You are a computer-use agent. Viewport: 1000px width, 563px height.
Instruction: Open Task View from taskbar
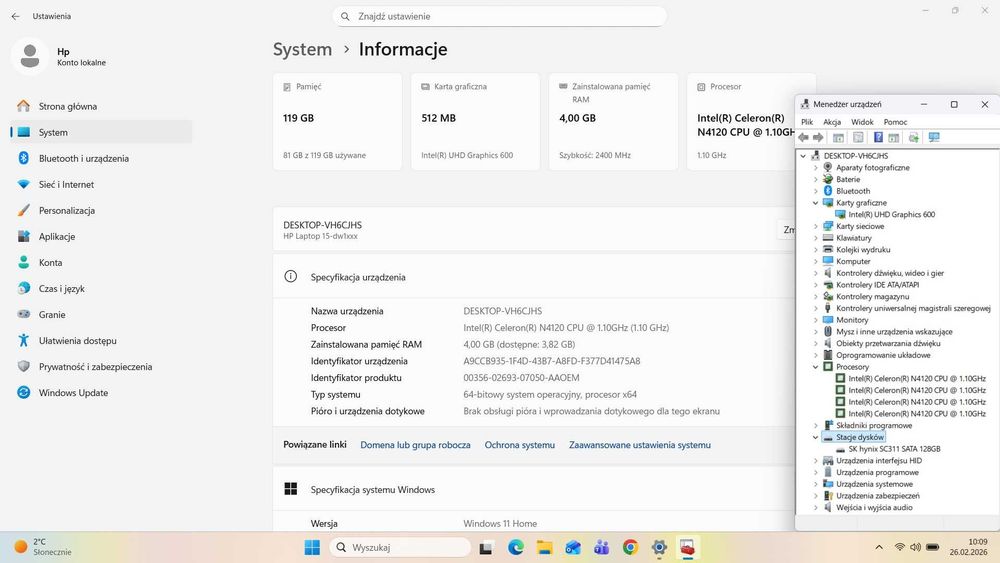pyautogui.click(x=487, y=547)
